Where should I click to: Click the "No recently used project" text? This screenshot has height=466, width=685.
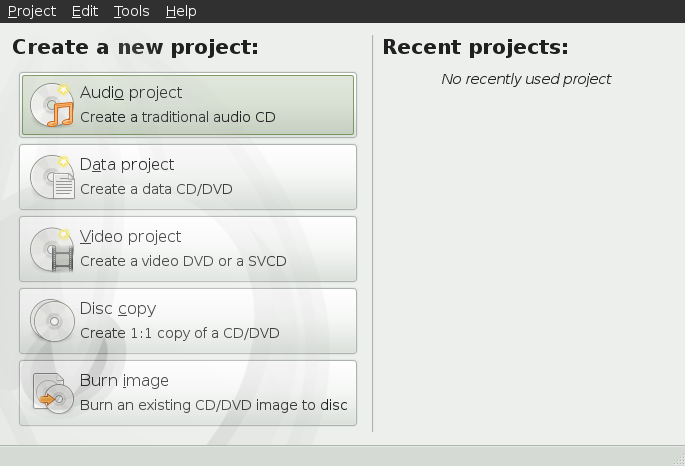tap(526, 79)
